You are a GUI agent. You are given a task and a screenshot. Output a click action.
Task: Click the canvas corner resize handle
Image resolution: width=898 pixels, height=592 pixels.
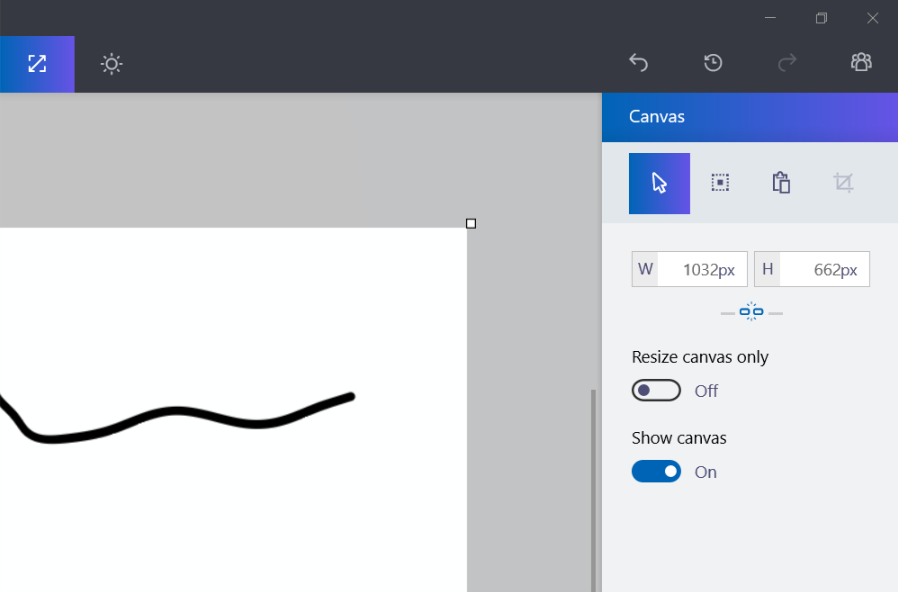click(471, 224)
